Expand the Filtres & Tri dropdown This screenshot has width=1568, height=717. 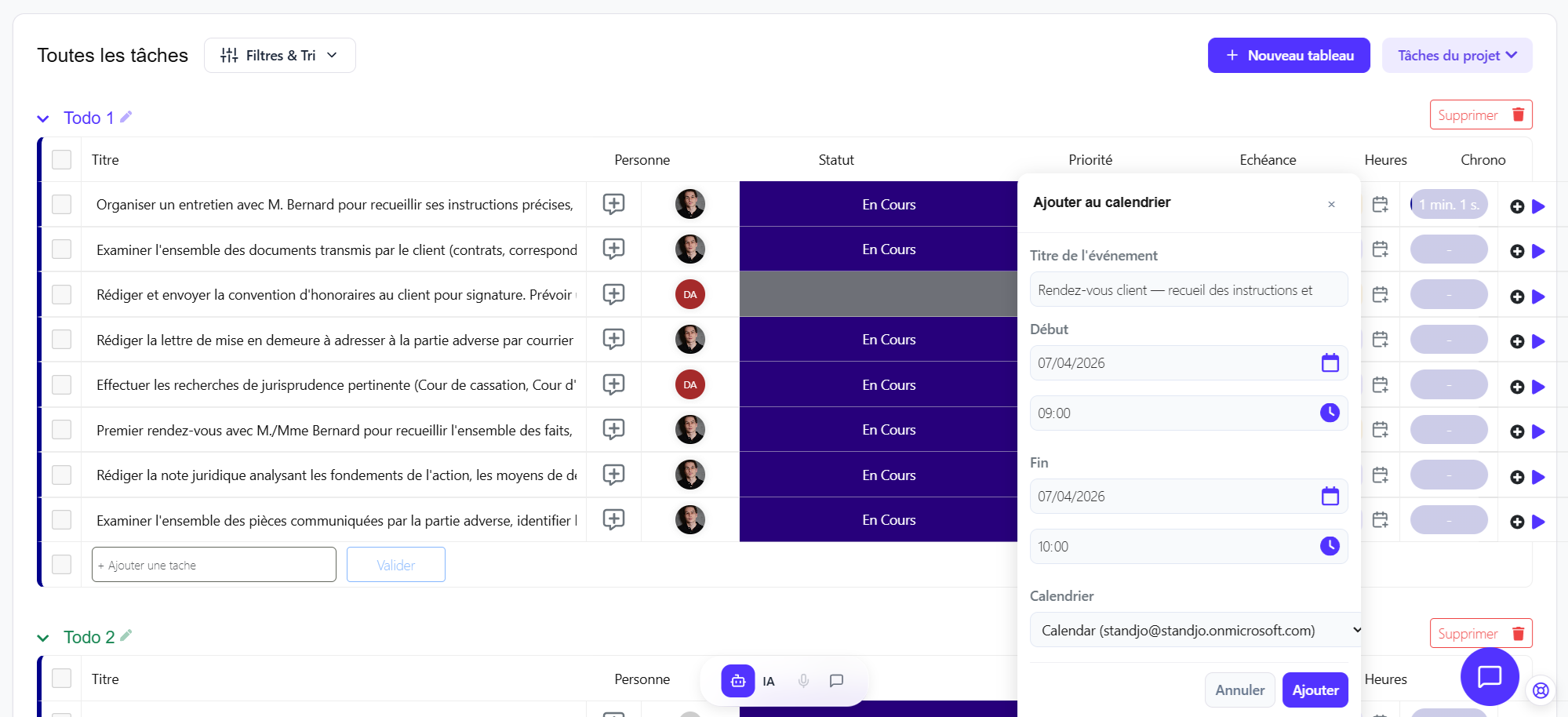click(x=280, y=56)
